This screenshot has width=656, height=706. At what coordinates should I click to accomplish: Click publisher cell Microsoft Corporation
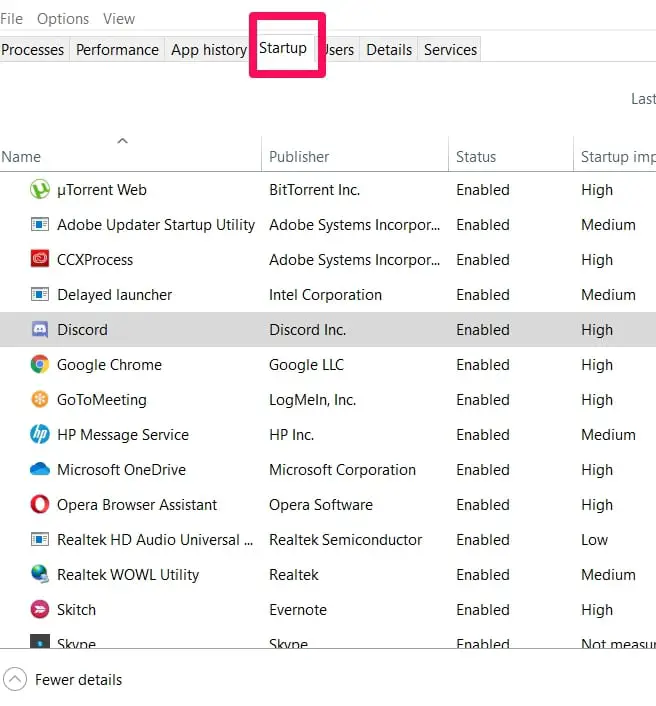point(342,470)
